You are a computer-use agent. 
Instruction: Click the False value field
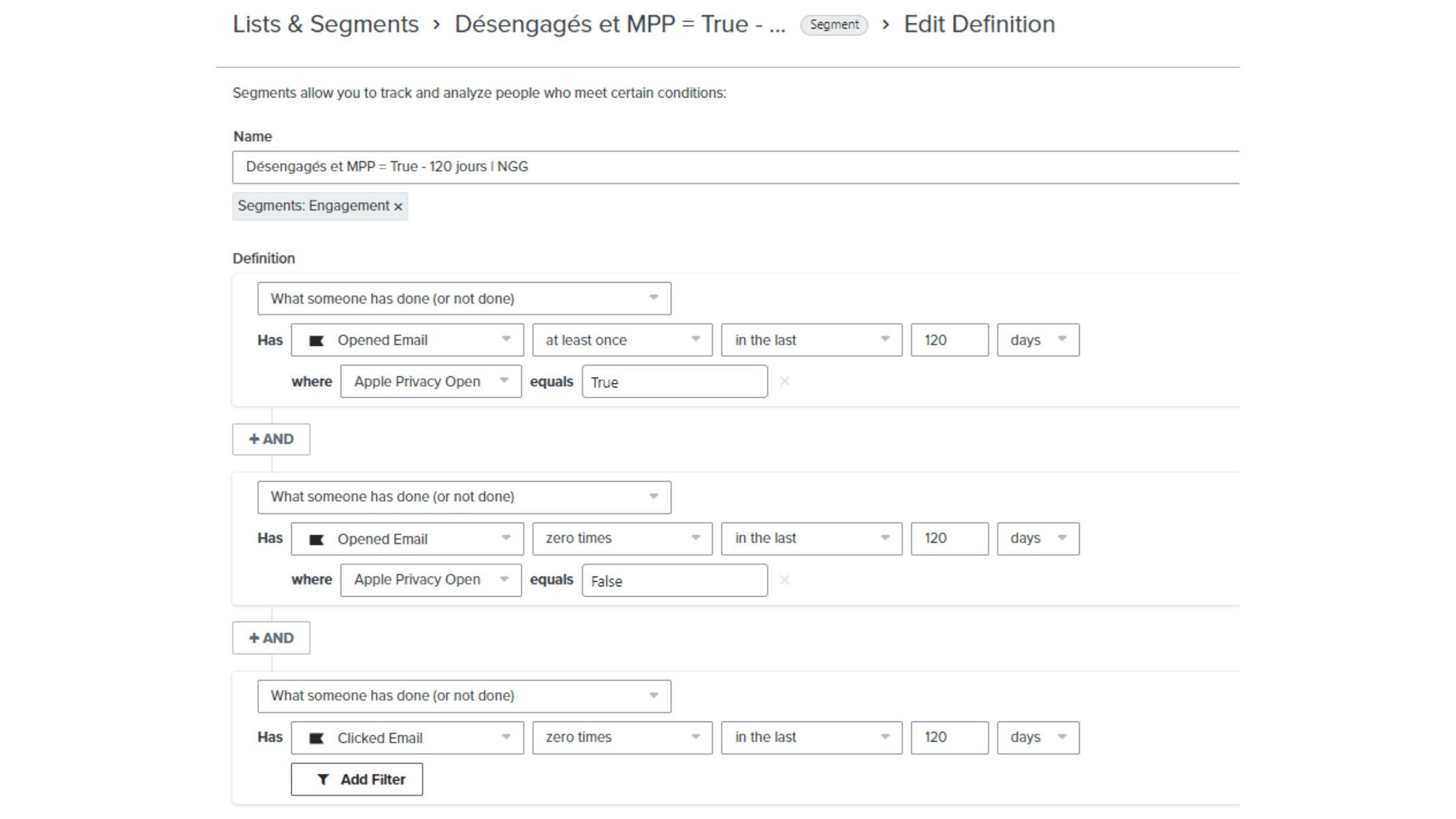click(x=675, y=580)
